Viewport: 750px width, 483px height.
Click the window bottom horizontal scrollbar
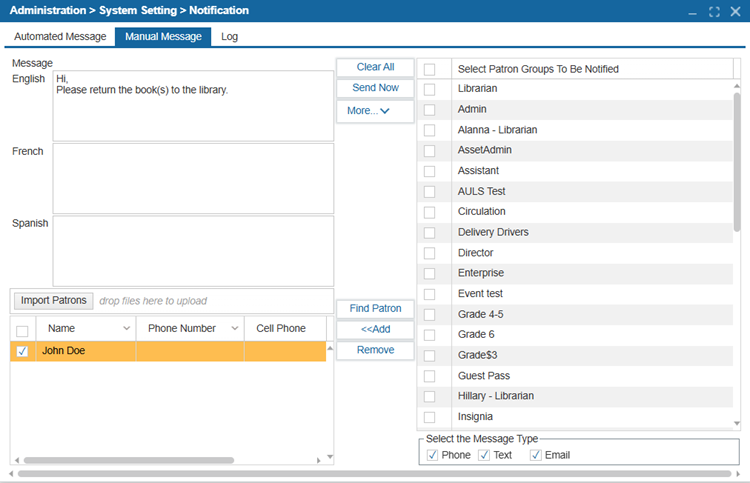[375, 474]
